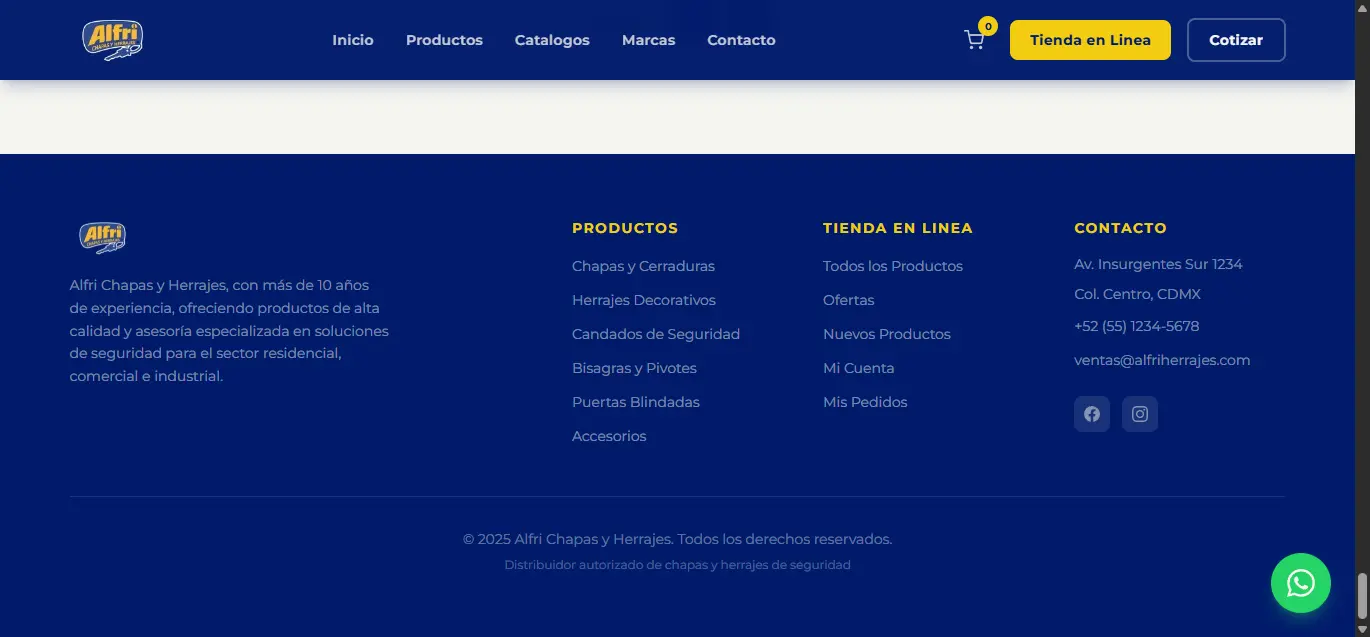Click the Distribuidor autorizado text line
This screenshot has height=637, width=1370.
pos(677,565)
